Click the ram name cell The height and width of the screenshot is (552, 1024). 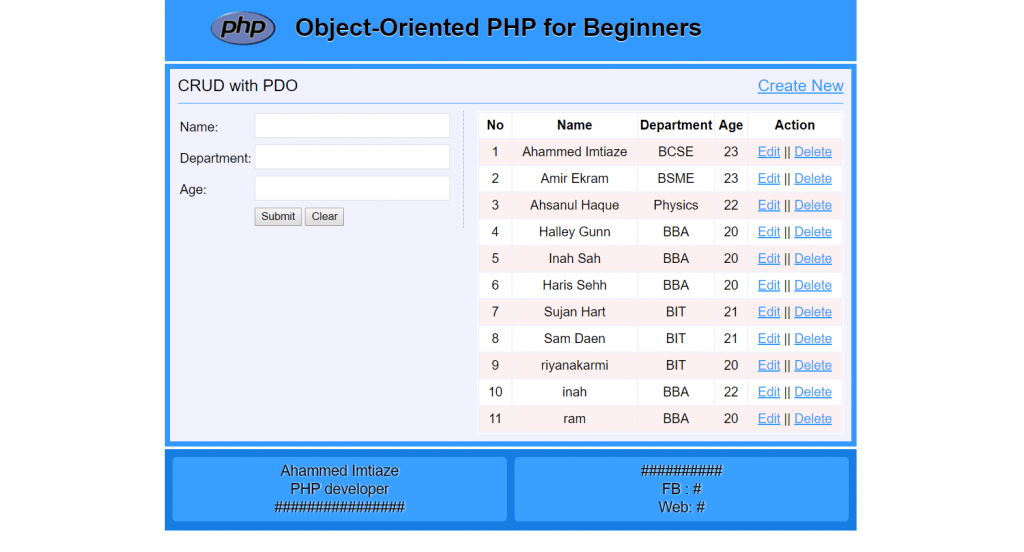[575, 419]
